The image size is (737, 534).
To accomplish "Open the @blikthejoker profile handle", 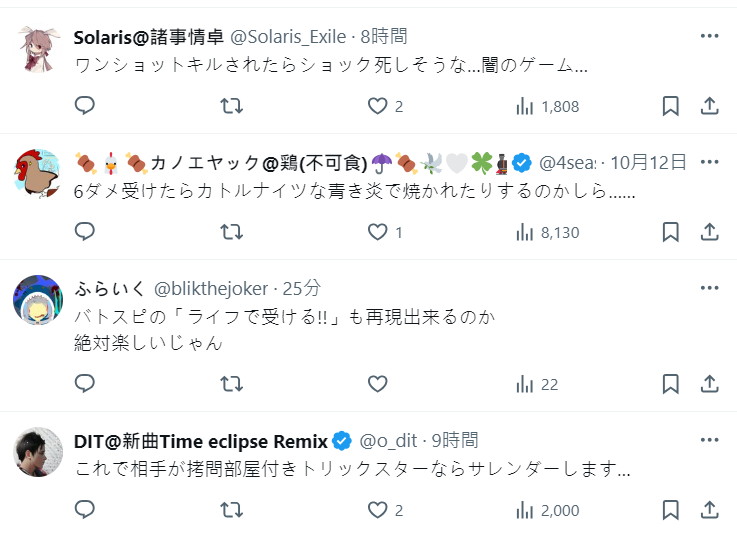I will pos(210,288).
